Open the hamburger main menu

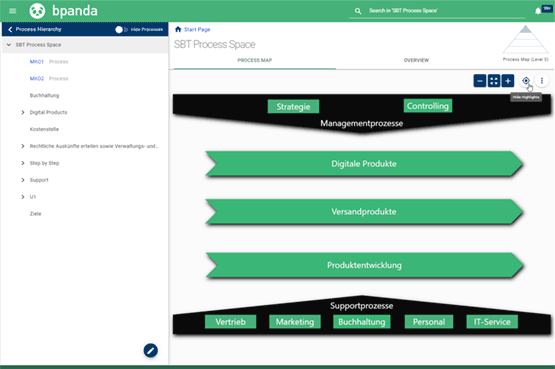click(x=13, y=11)
